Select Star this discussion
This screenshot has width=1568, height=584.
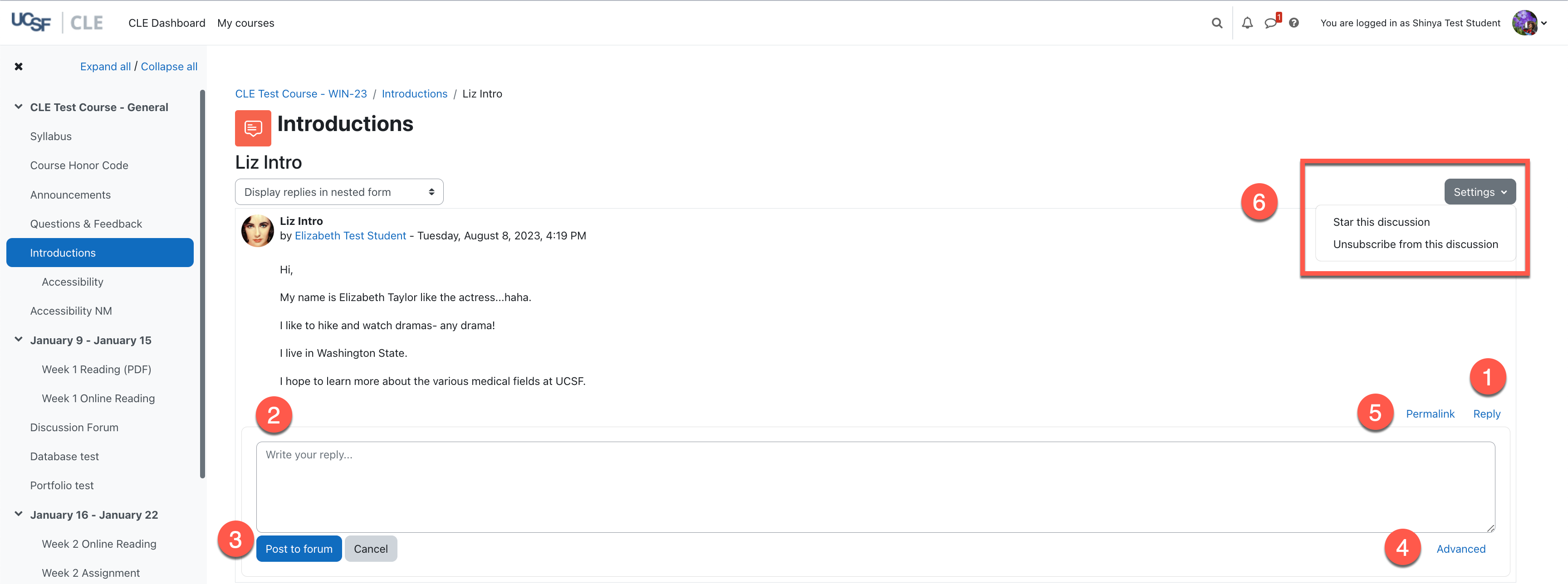tap(1381, 222)
